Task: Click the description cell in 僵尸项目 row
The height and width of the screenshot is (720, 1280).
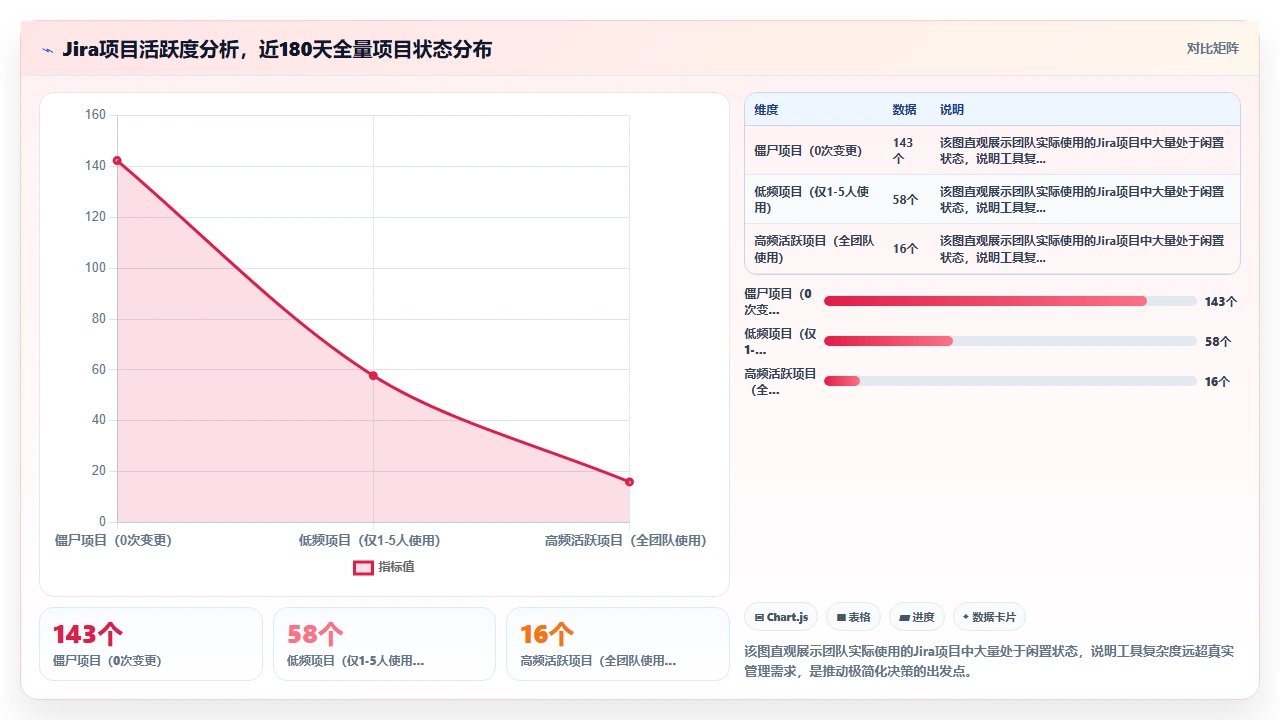Action: (1084, 151)
